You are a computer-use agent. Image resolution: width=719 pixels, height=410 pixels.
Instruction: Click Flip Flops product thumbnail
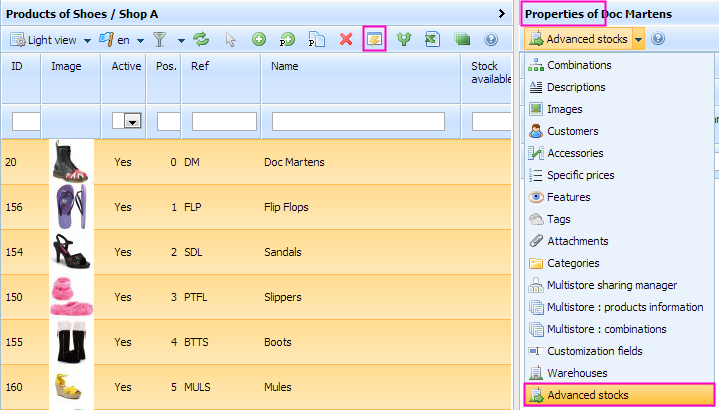71,207
